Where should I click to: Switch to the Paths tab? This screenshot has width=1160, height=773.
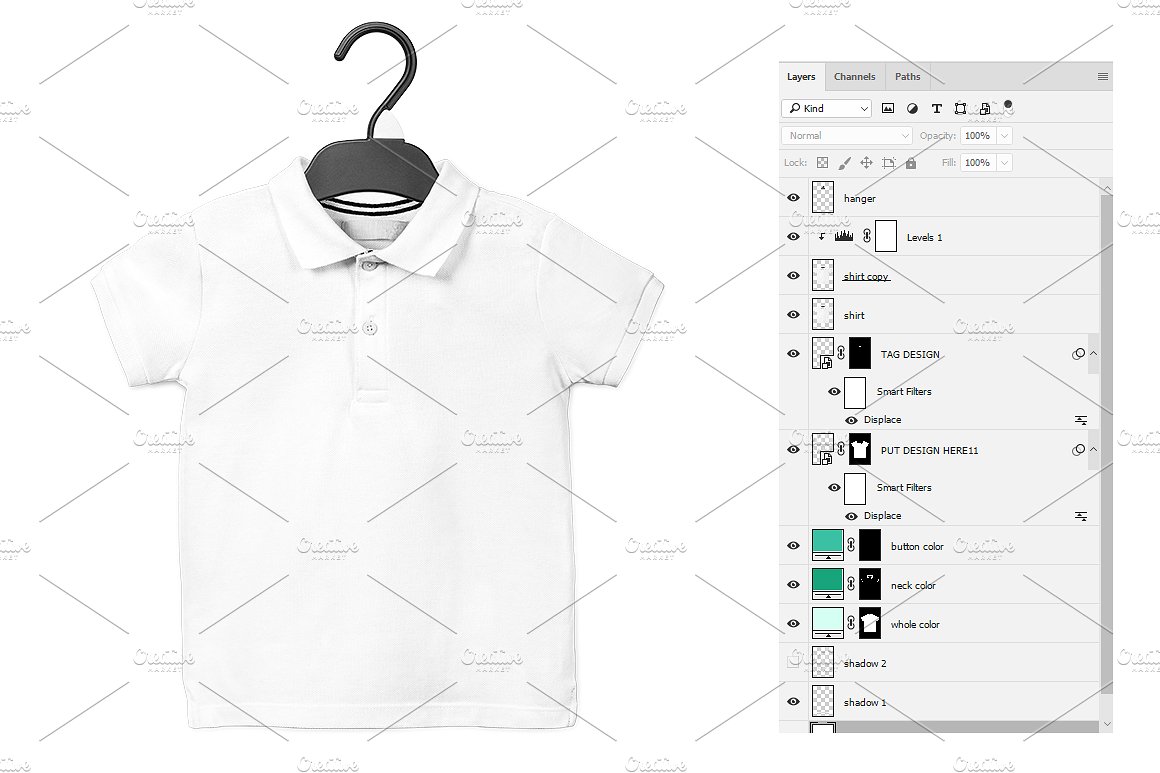pyautogui.click(x=907, y=76)
